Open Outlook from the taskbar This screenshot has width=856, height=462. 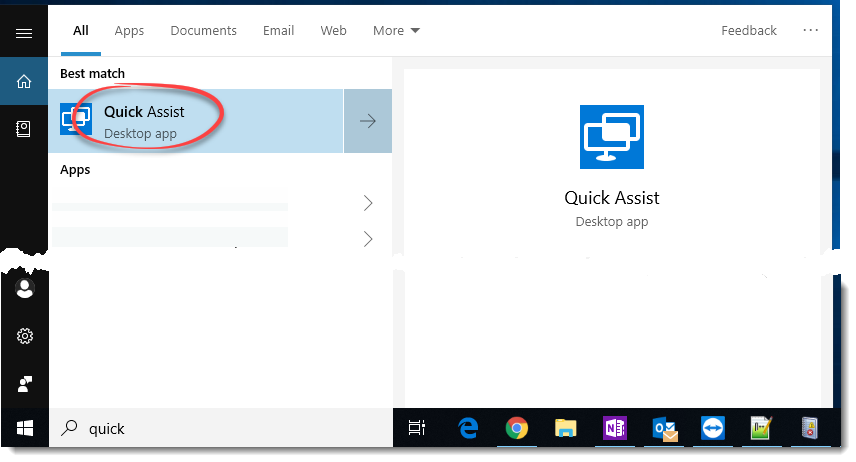point(665,428)
